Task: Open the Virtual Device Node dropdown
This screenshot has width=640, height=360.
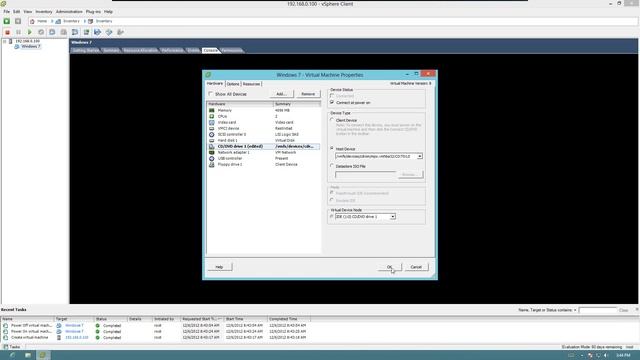Action: point(392,217)
